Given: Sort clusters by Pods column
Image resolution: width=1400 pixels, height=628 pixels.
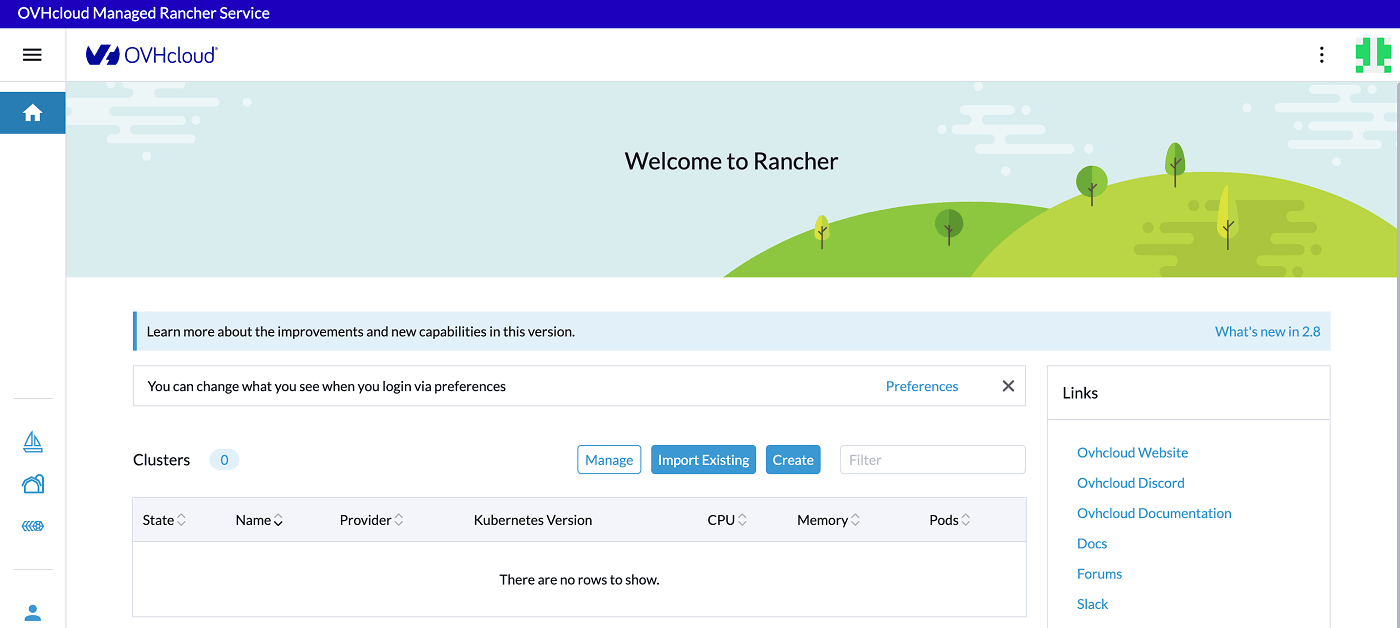Looking at the screenshot, I should 949,520.
